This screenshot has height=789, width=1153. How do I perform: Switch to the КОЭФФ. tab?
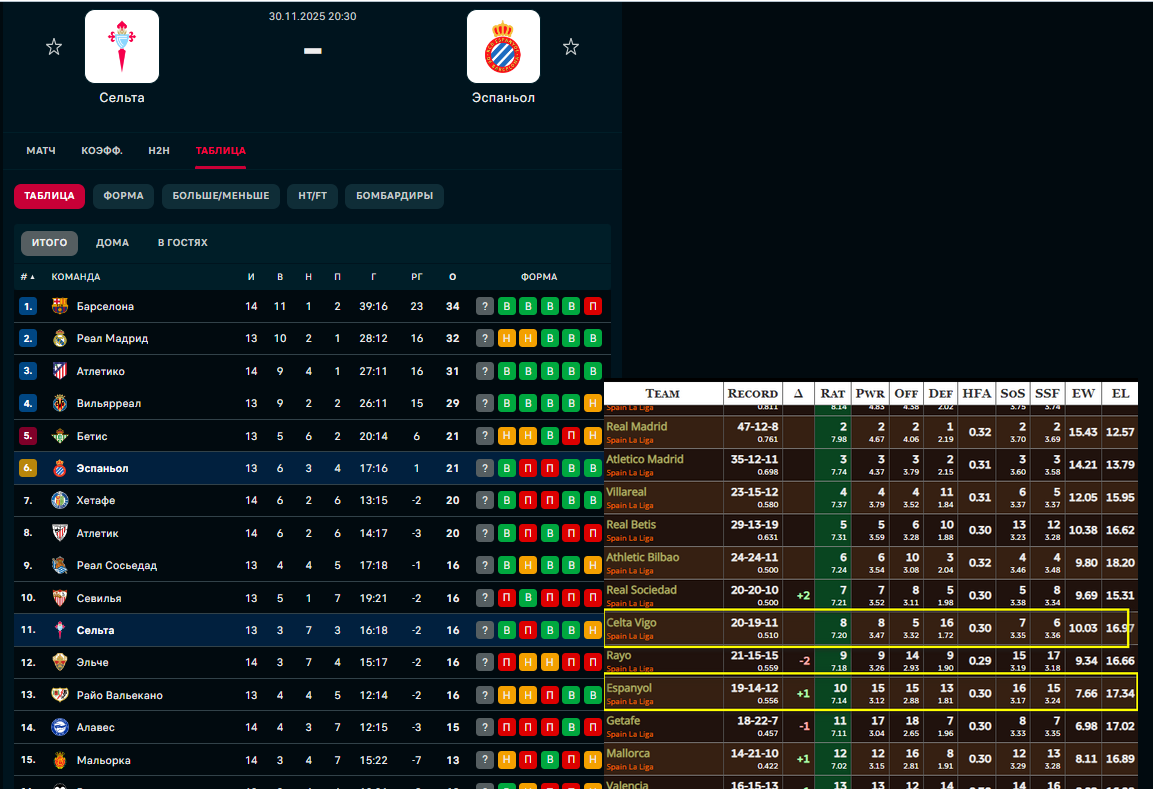pyautogui.click(x=102, y=151)
